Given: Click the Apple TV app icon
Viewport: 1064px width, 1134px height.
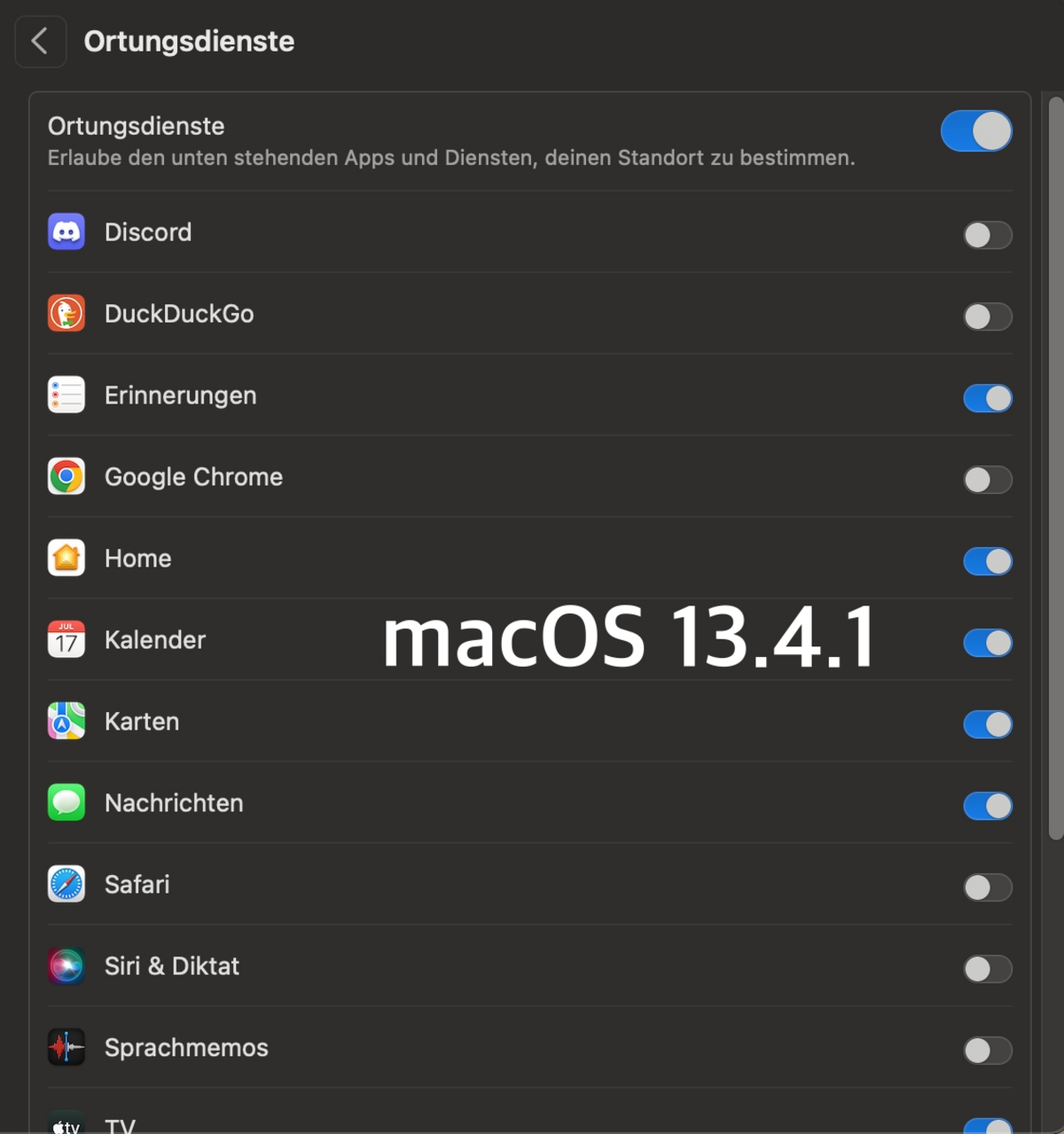Looking at the screenshot, I should tap(66, 1122).
